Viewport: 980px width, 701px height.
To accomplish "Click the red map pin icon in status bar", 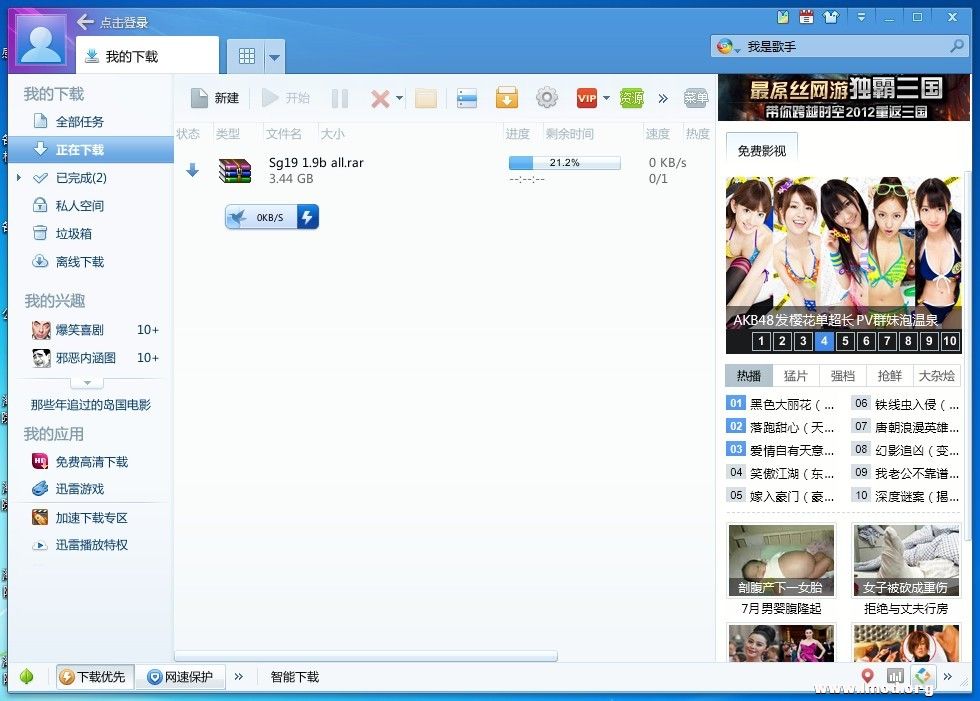I will [866, 676].
